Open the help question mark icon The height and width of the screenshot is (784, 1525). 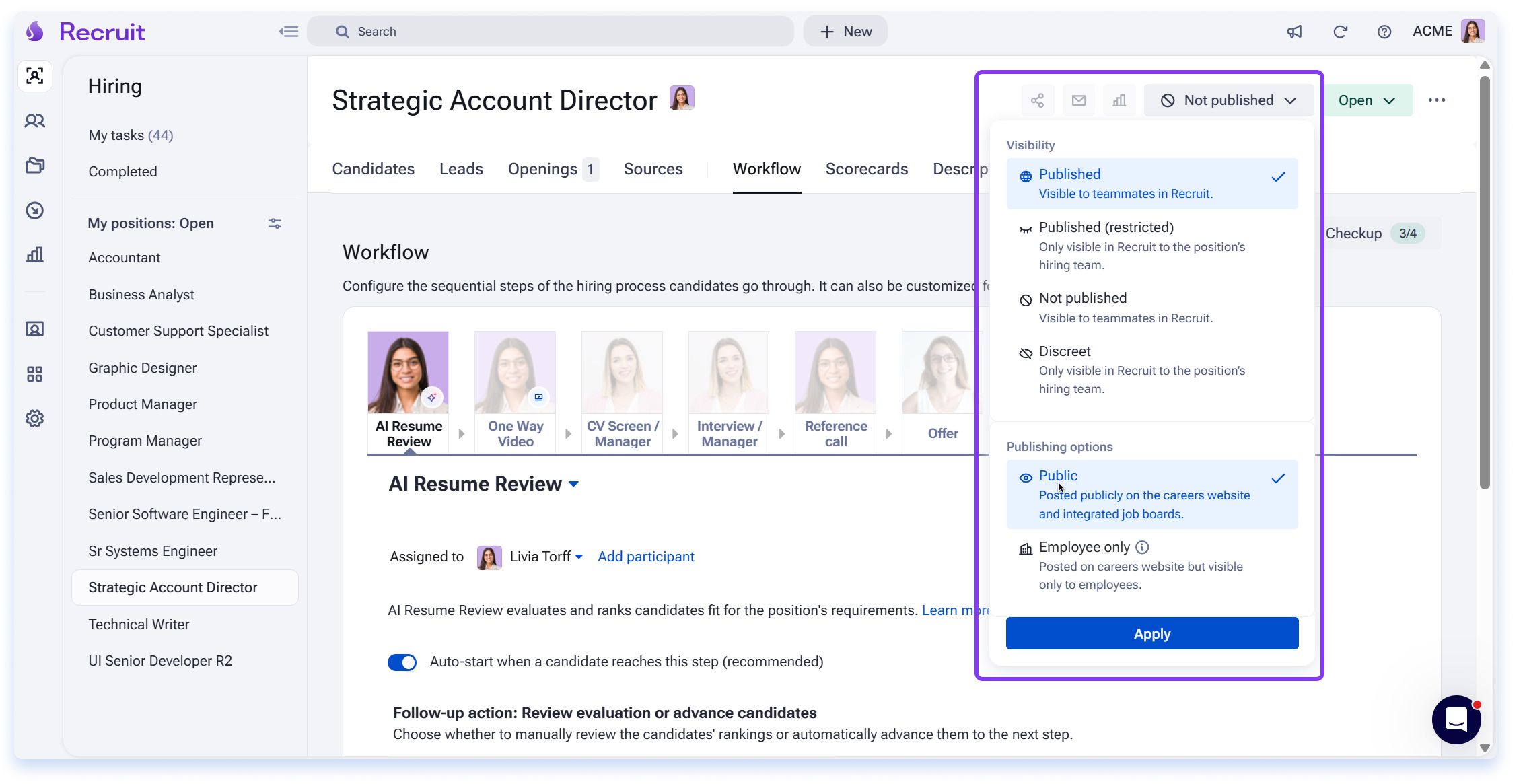[1384, 32]
